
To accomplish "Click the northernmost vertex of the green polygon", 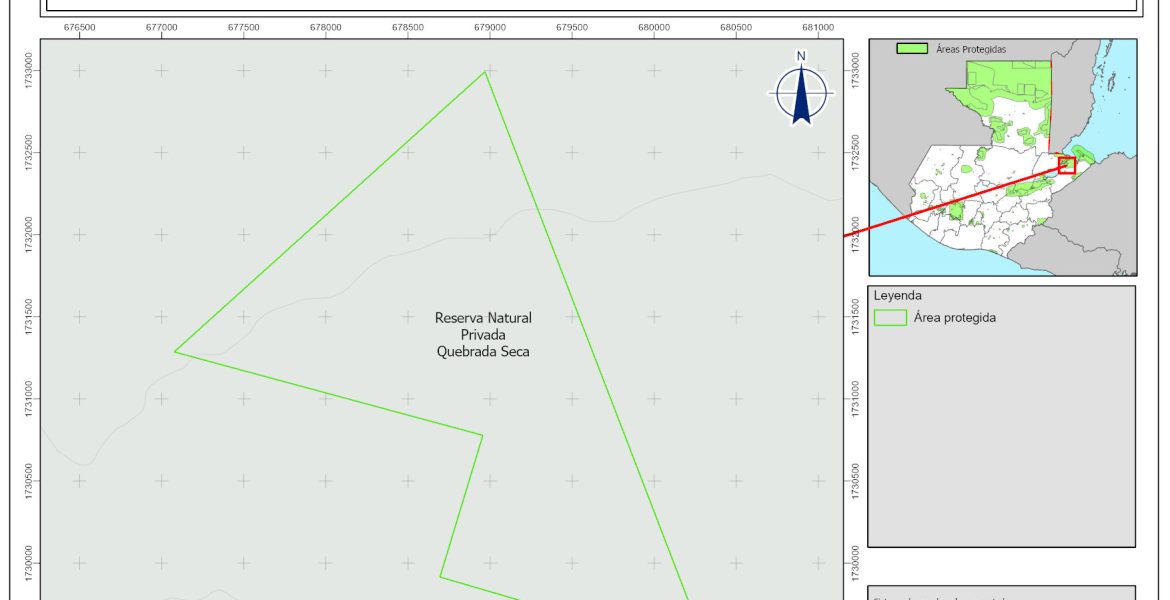I will click(x=485, y=72).
